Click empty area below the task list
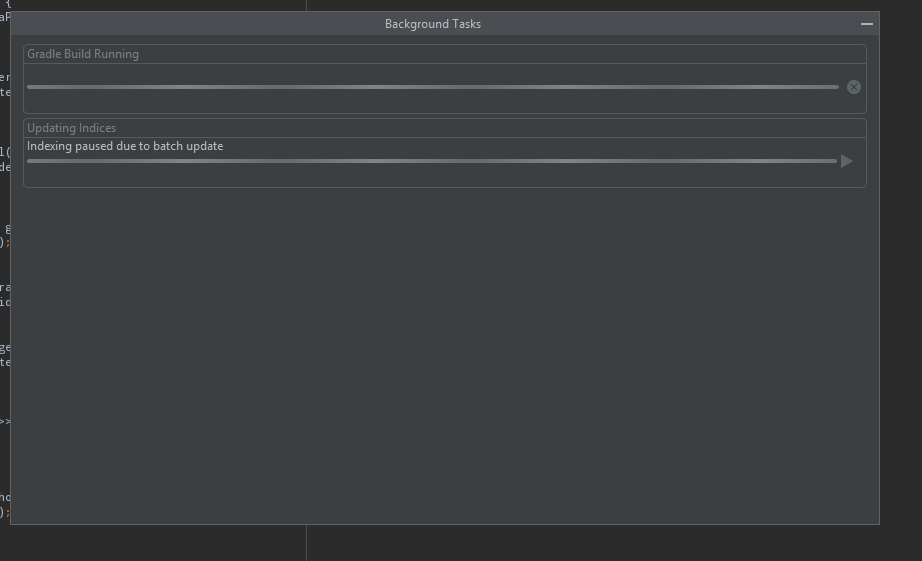 click(x=444, y=350)
